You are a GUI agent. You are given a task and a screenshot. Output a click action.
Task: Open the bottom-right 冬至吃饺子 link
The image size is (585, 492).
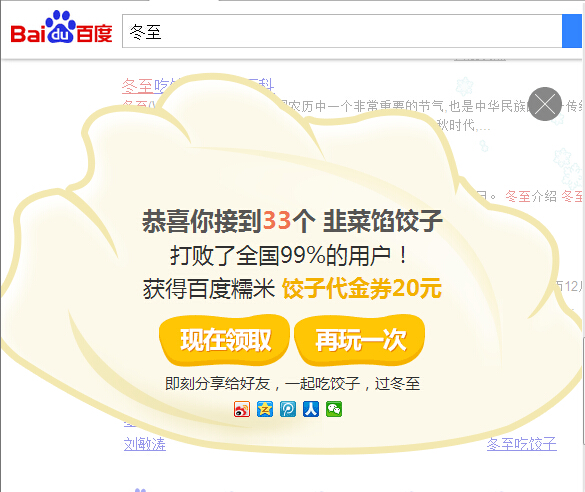(x=522, y=444)
